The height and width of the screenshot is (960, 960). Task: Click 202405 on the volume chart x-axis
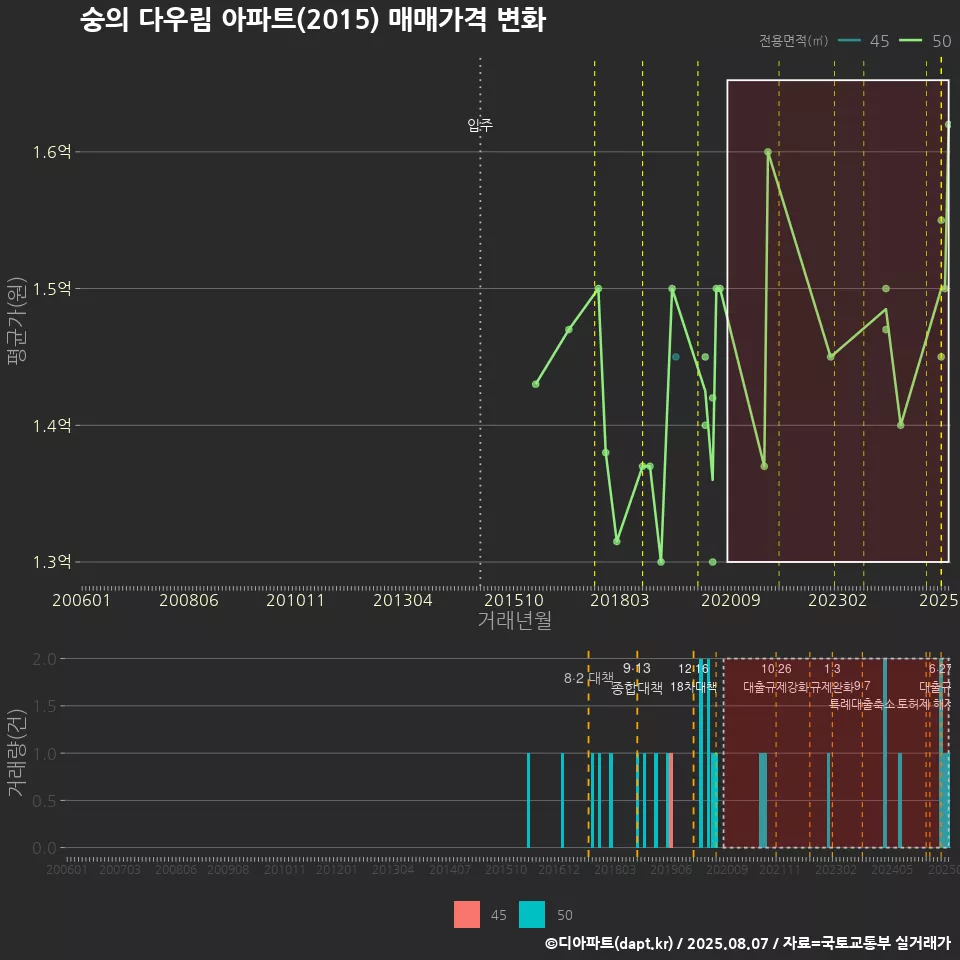coord(892,869)
